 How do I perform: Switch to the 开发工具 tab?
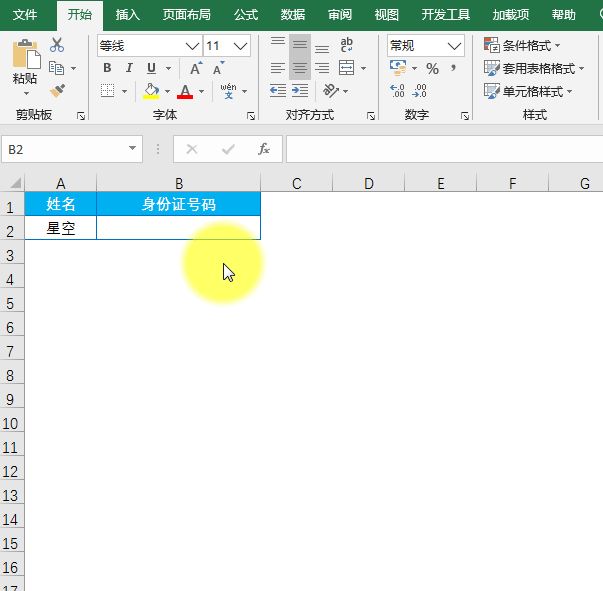click(x=445, y=15)
